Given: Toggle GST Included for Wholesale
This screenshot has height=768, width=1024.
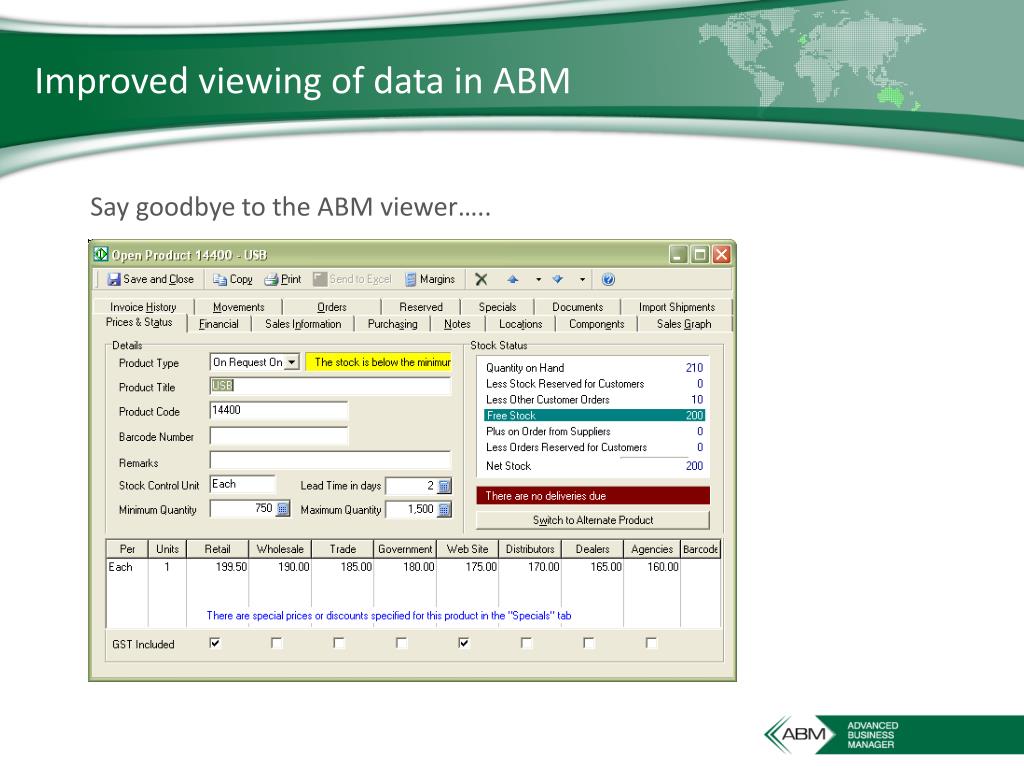Looking at the screenshot, I should pos(277,643).
